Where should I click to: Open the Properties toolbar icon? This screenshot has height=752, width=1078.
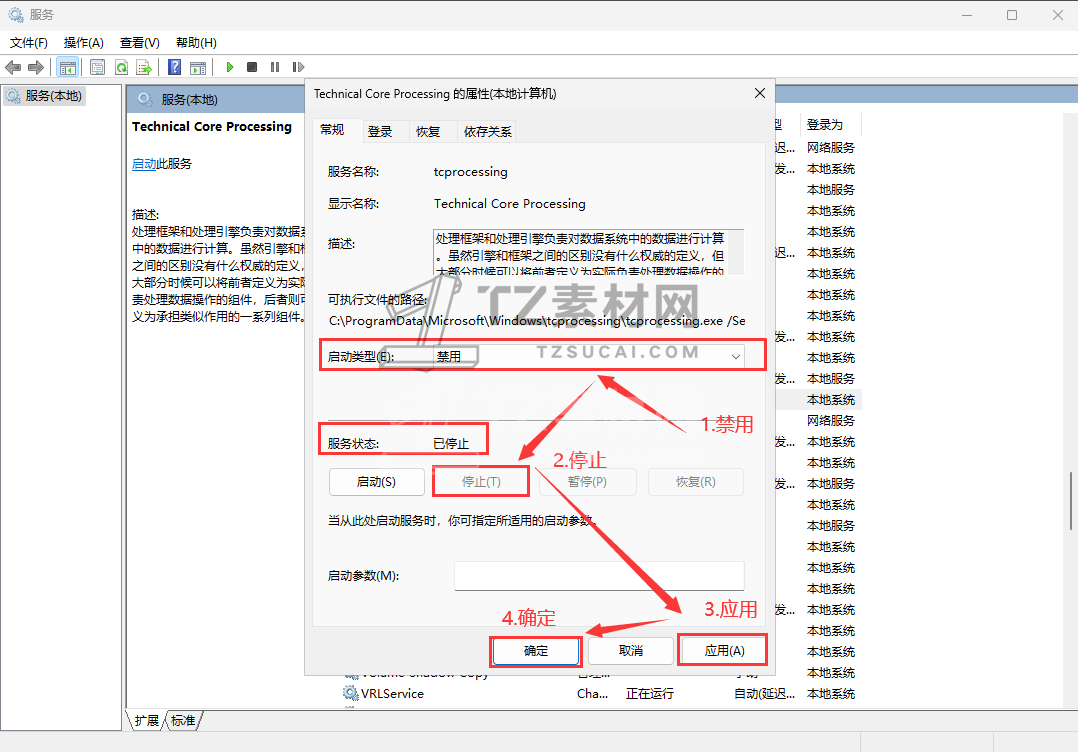coord(98,67)
